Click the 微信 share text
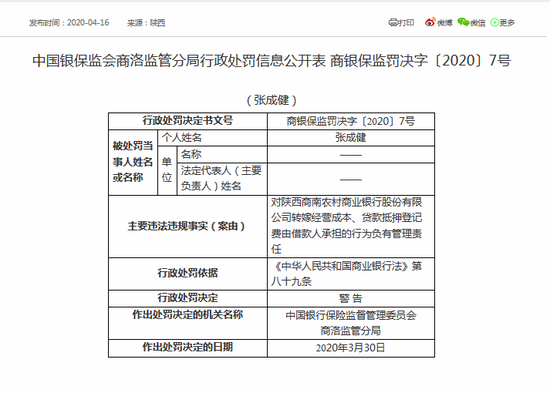Image resolution: width=550 pixels, height=393 pixels. coord(478,23)
